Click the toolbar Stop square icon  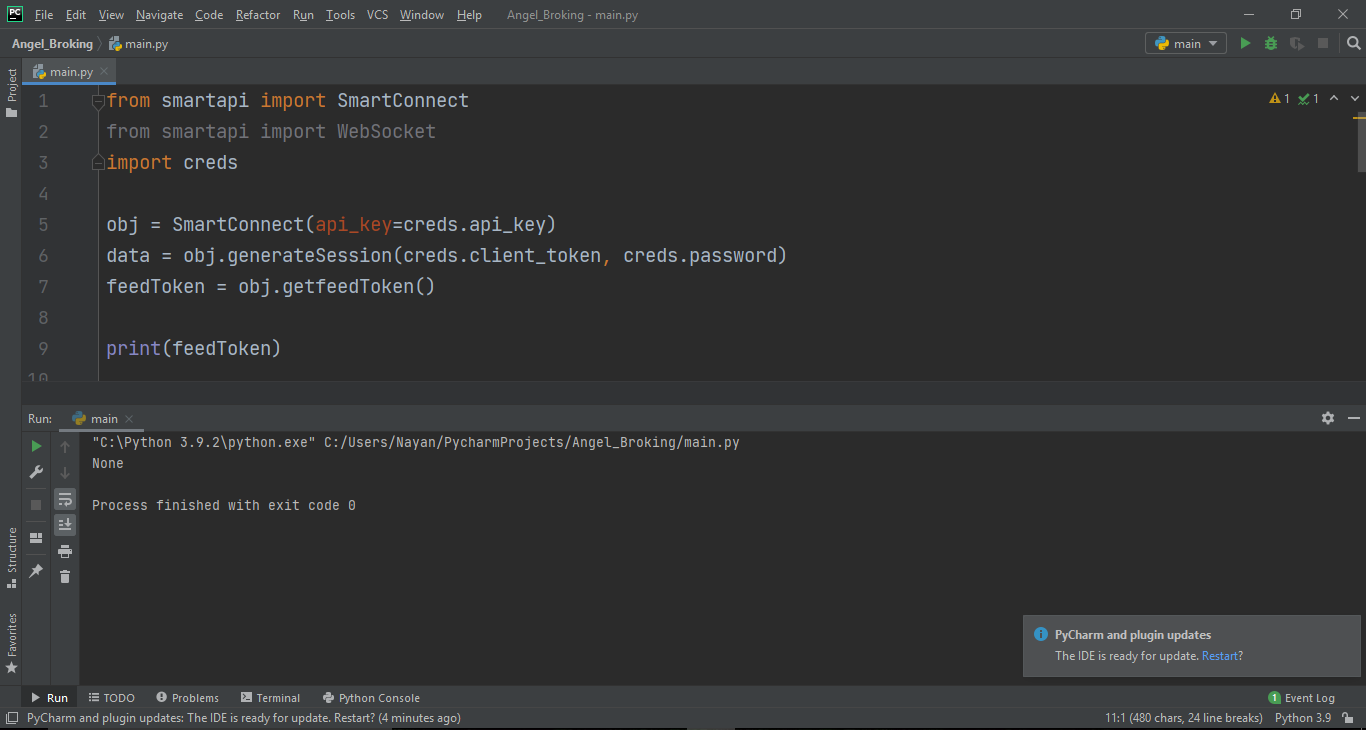(1323, 43)
